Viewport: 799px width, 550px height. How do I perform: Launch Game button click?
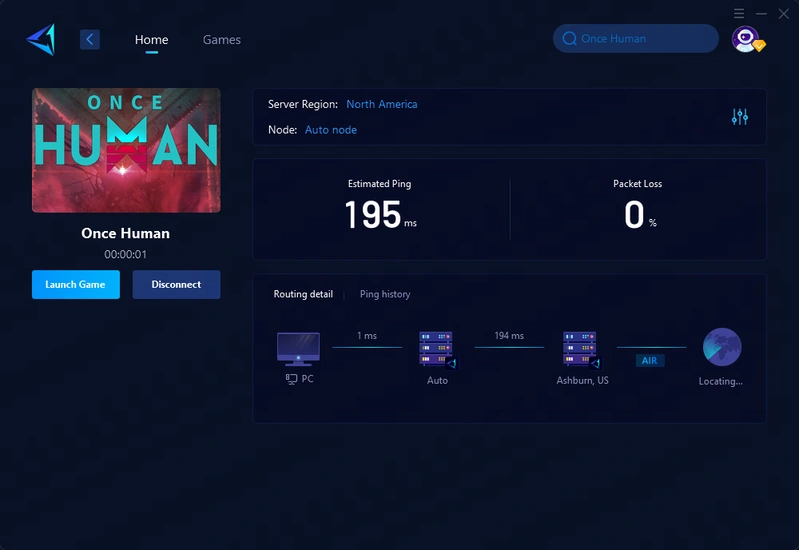76,284
